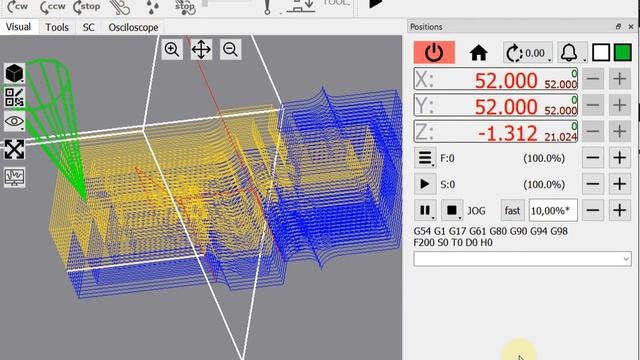Click the coolant stop icon
640x360 pixels.
coord(185,7)
